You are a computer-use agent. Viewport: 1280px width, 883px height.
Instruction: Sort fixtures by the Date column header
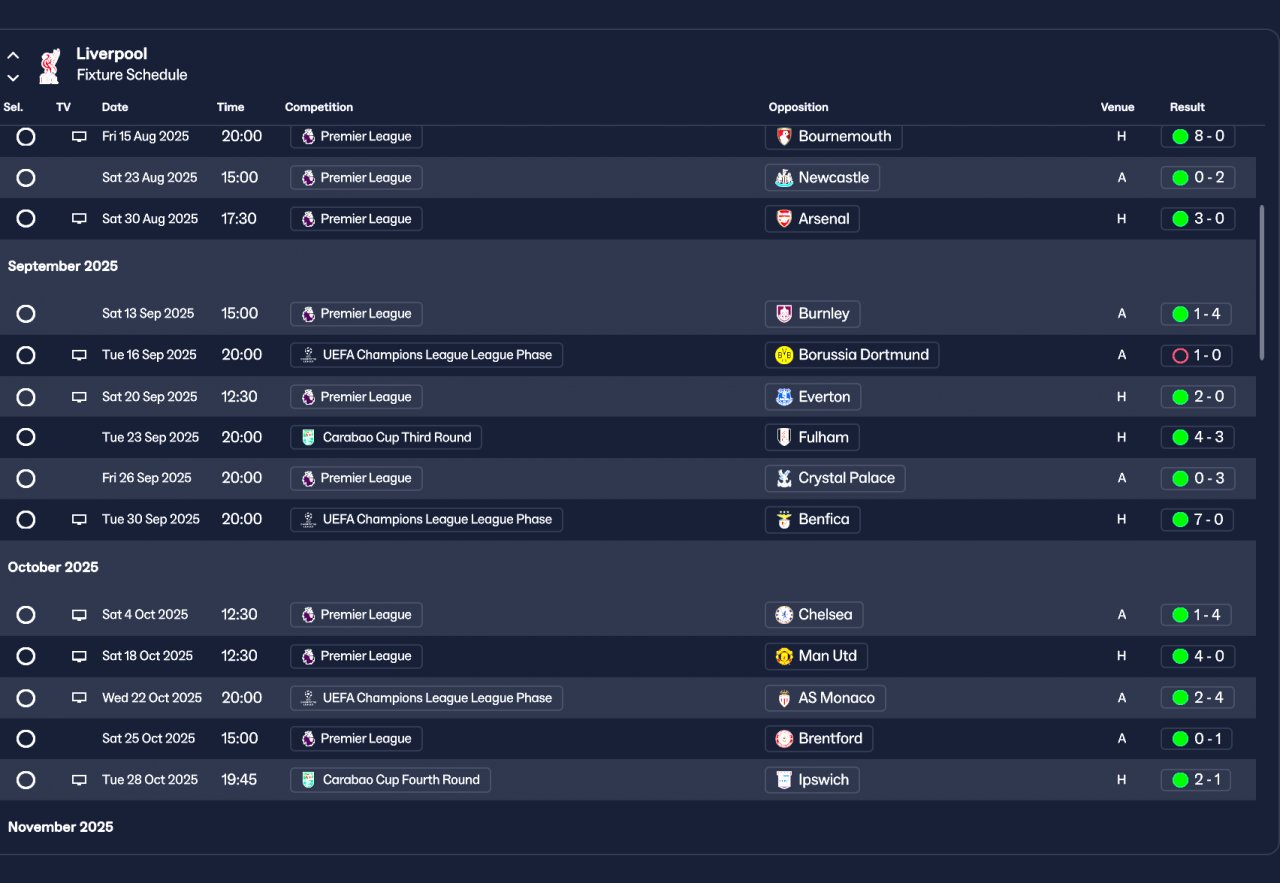[x=115, y=107]
